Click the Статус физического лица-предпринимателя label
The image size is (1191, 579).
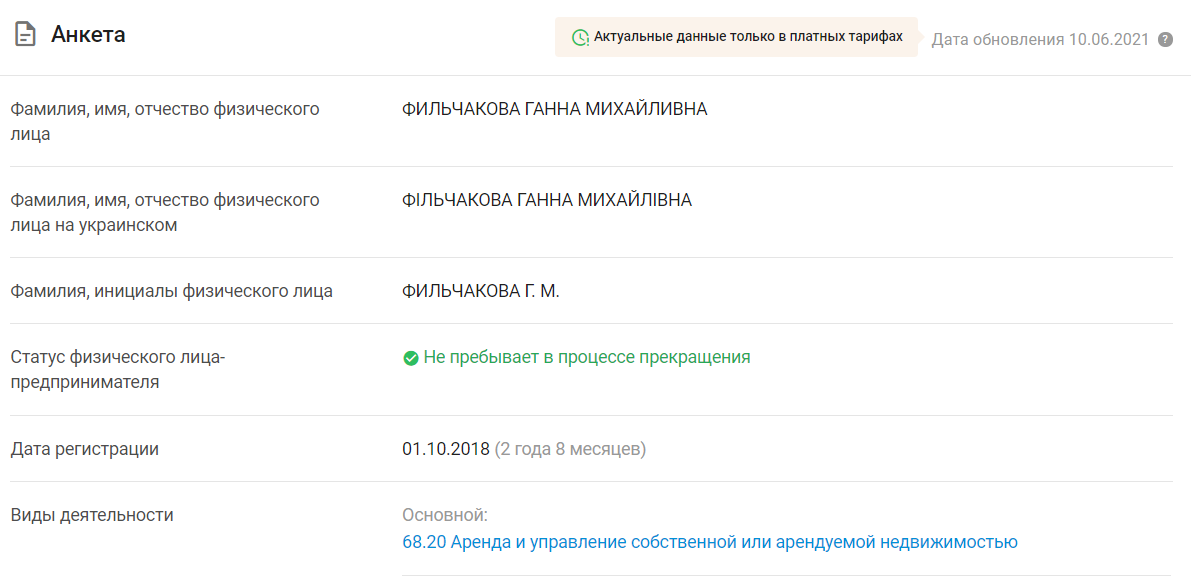click(118, 369)
